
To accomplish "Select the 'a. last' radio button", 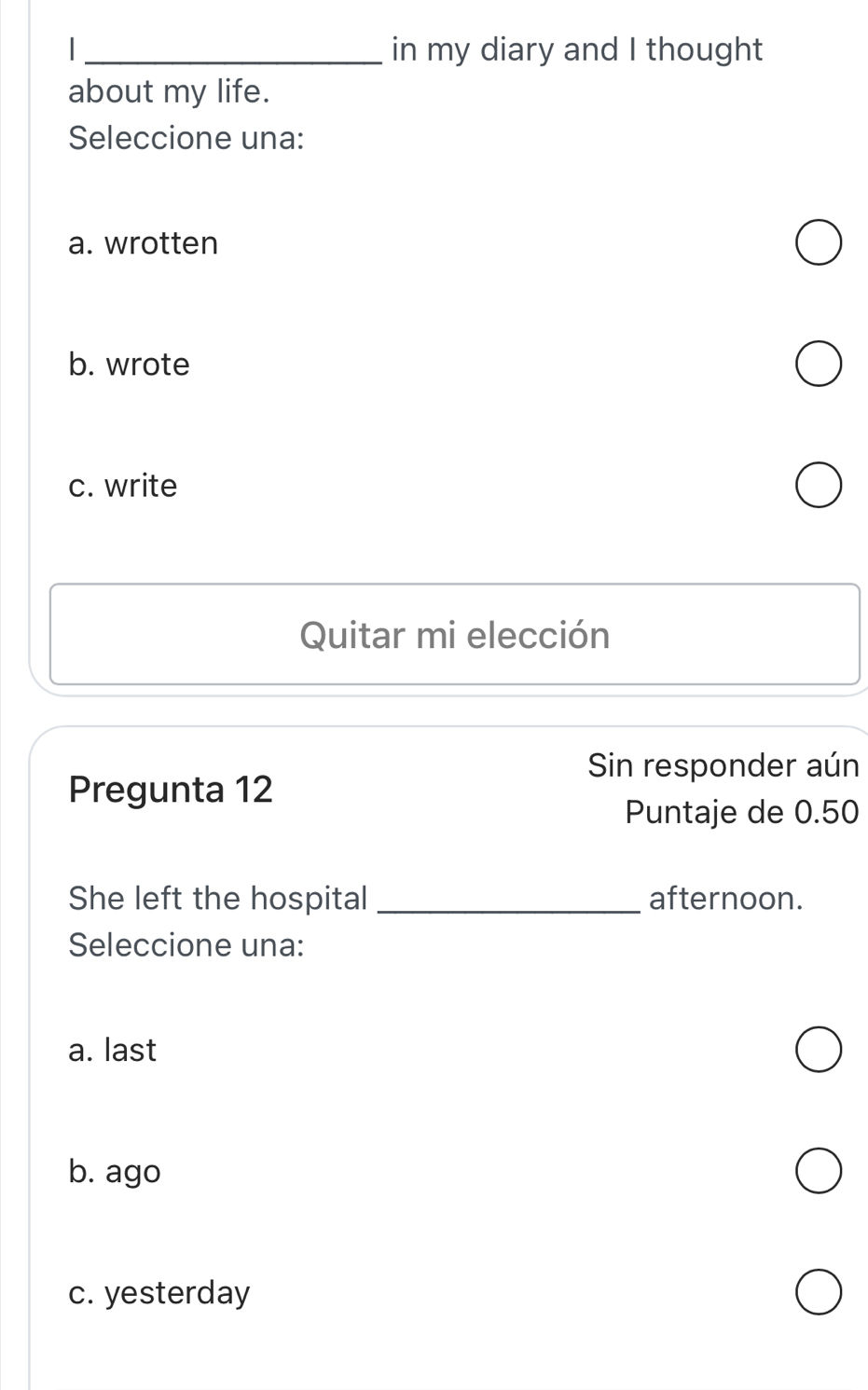I will 819,1051.
